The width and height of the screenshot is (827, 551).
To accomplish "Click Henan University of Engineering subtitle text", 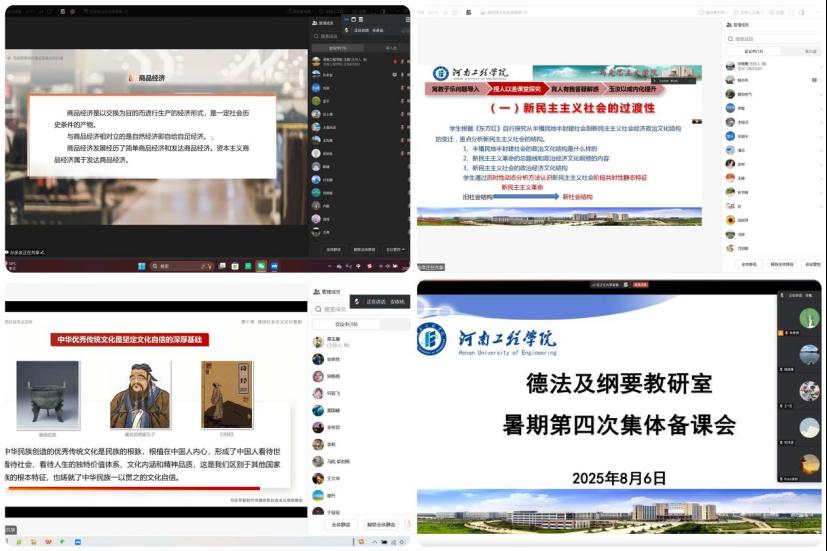I will pos(507,352).
